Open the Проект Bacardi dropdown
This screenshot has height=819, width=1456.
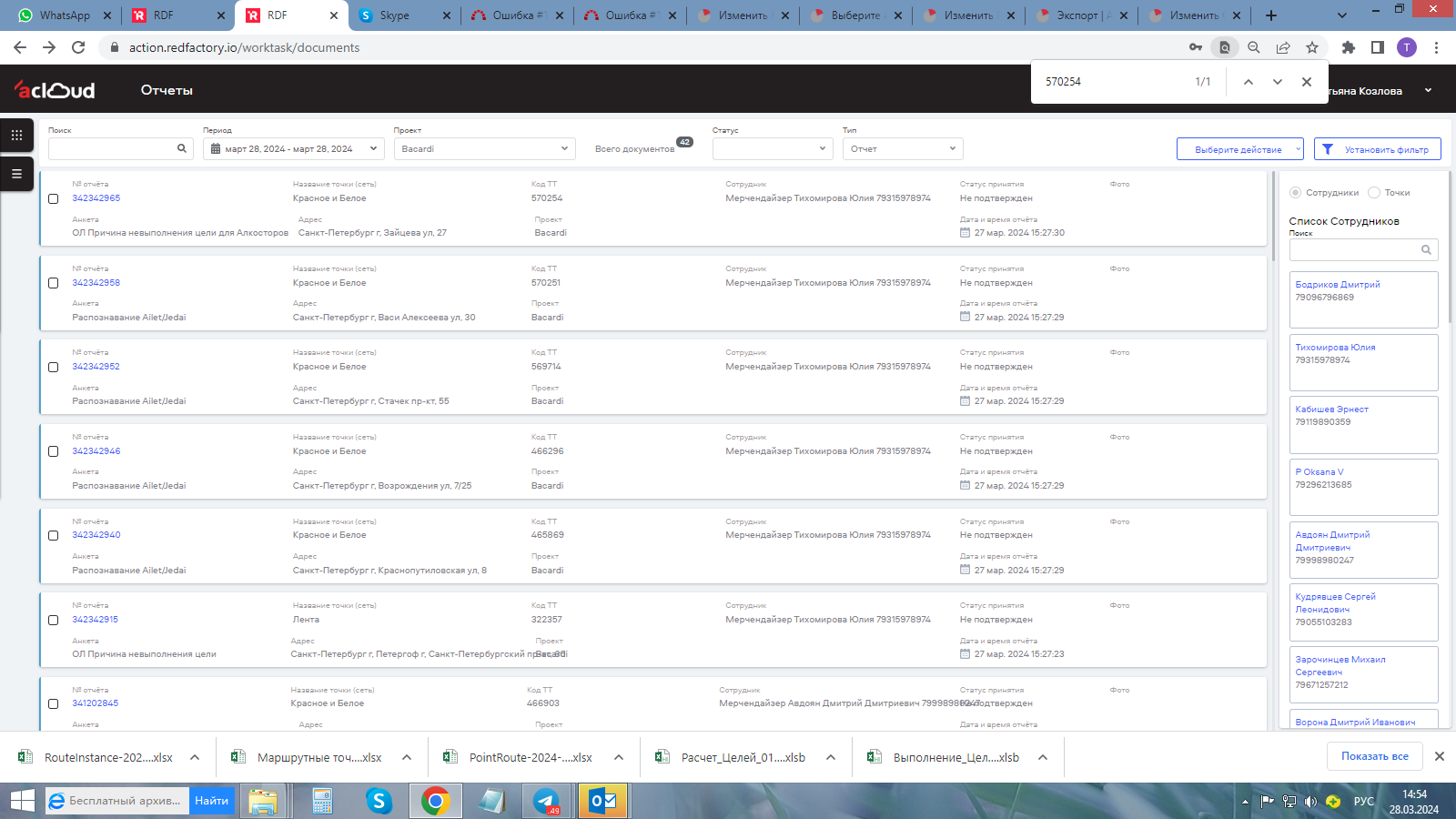[x=484, y=148]
